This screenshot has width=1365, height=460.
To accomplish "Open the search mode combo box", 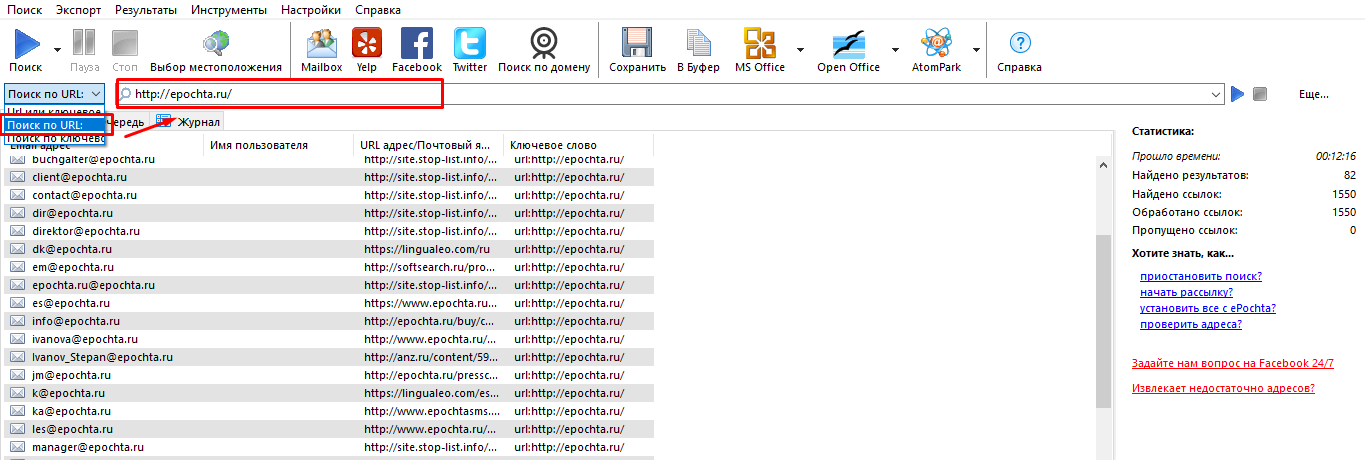I will tap(55, 94).
